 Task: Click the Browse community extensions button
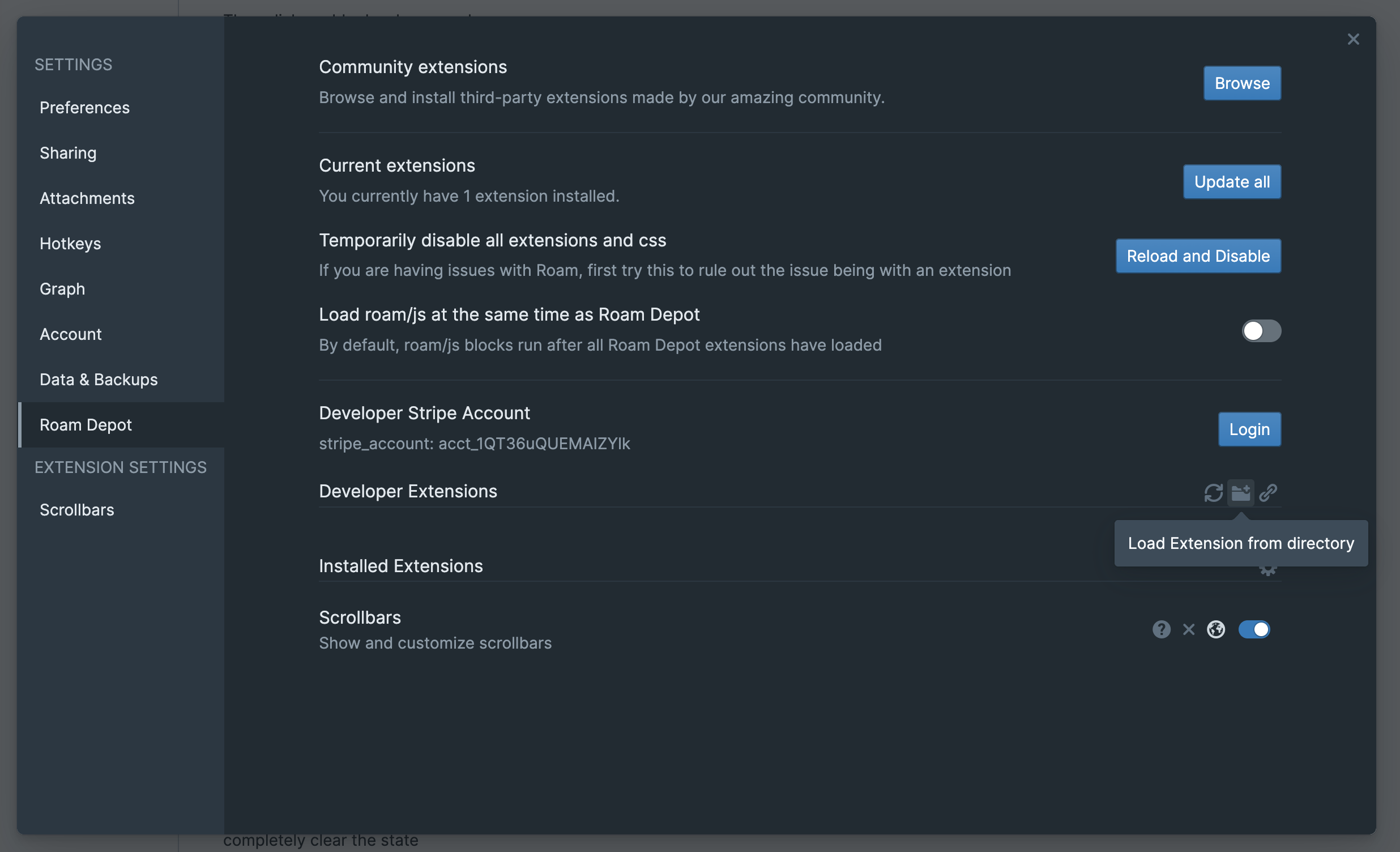click(1241, 83)
